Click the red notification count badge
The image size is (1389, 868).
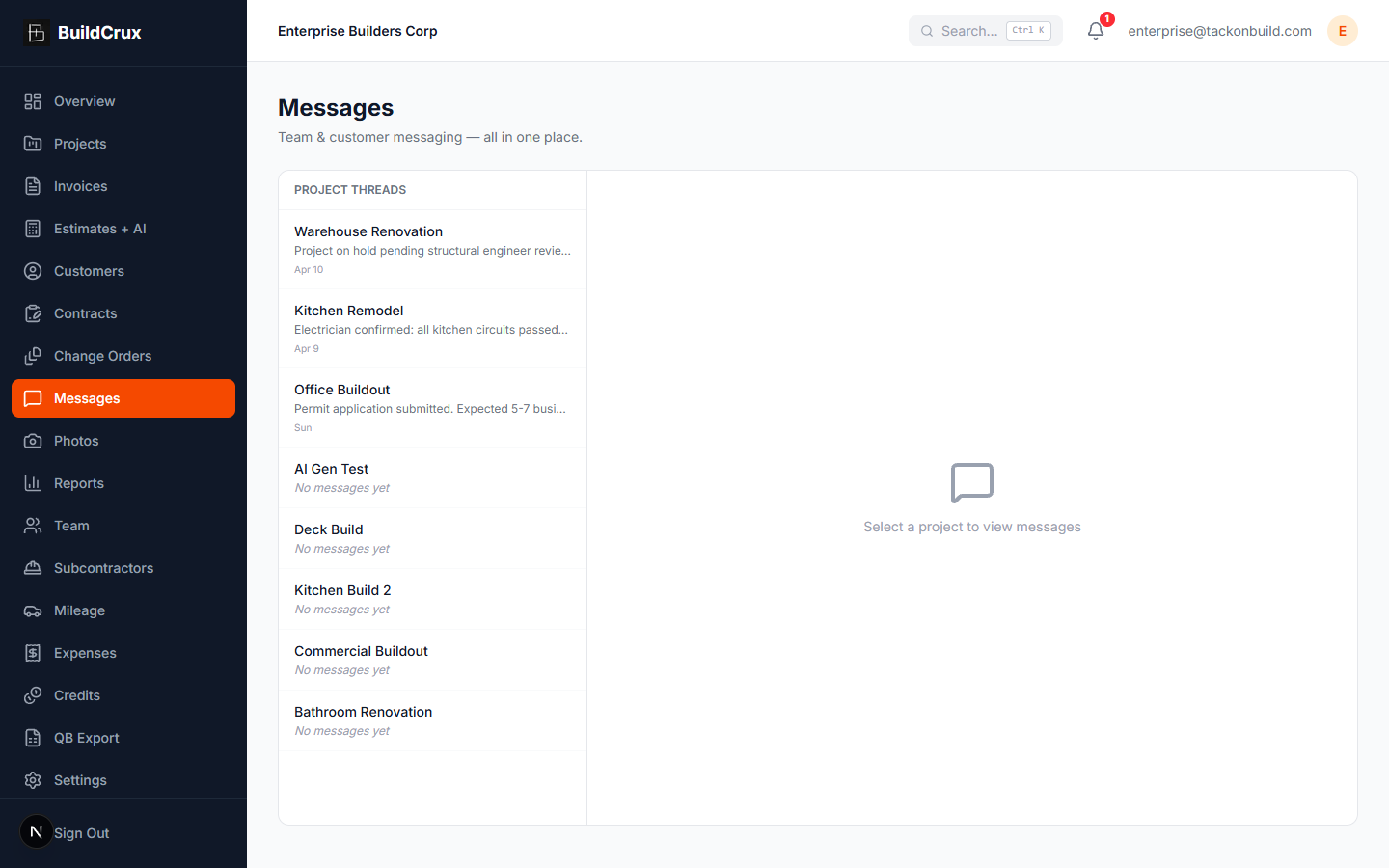pyautogui.click(x=1107, y=19)
